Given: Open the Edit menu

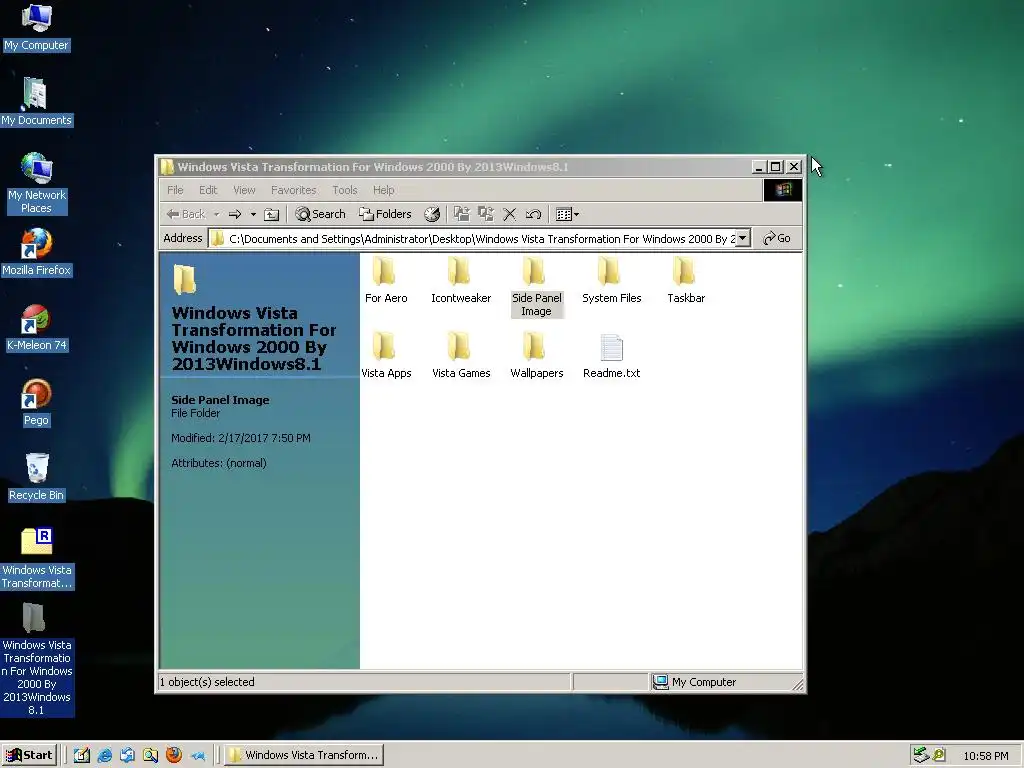Looking at the screenshot, I should coord(208,190).
